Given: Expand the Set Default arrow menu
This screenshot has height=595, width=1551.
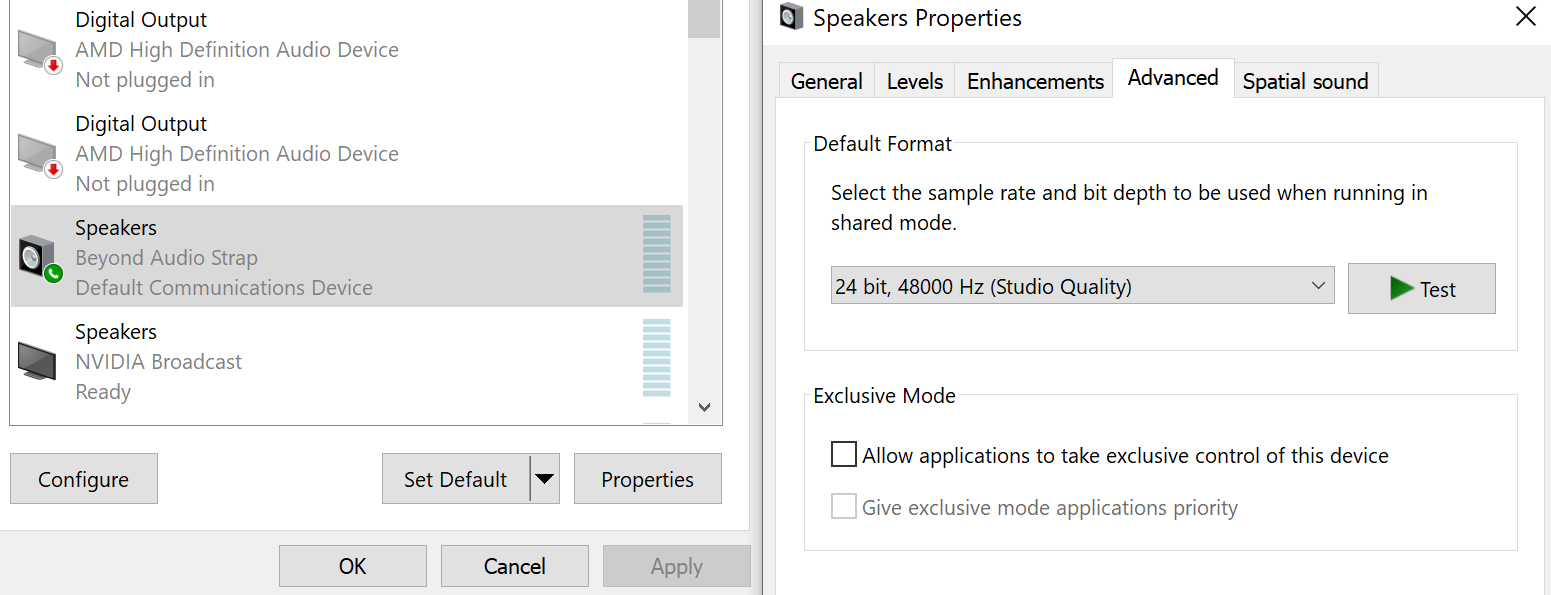Looking at the screenshot, I should 544,479.
